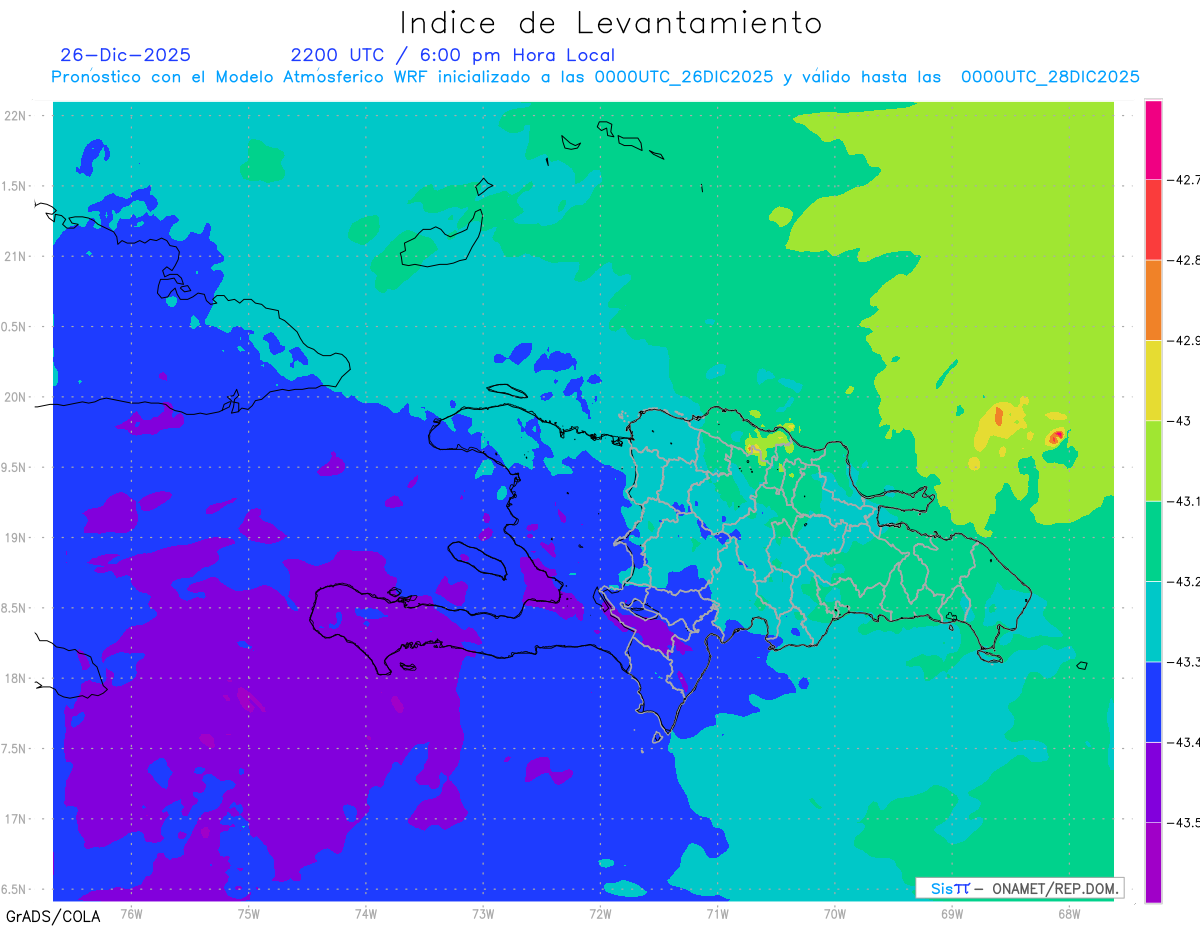
Task: Click the '17N' latitude label
Action: point(16,819)
